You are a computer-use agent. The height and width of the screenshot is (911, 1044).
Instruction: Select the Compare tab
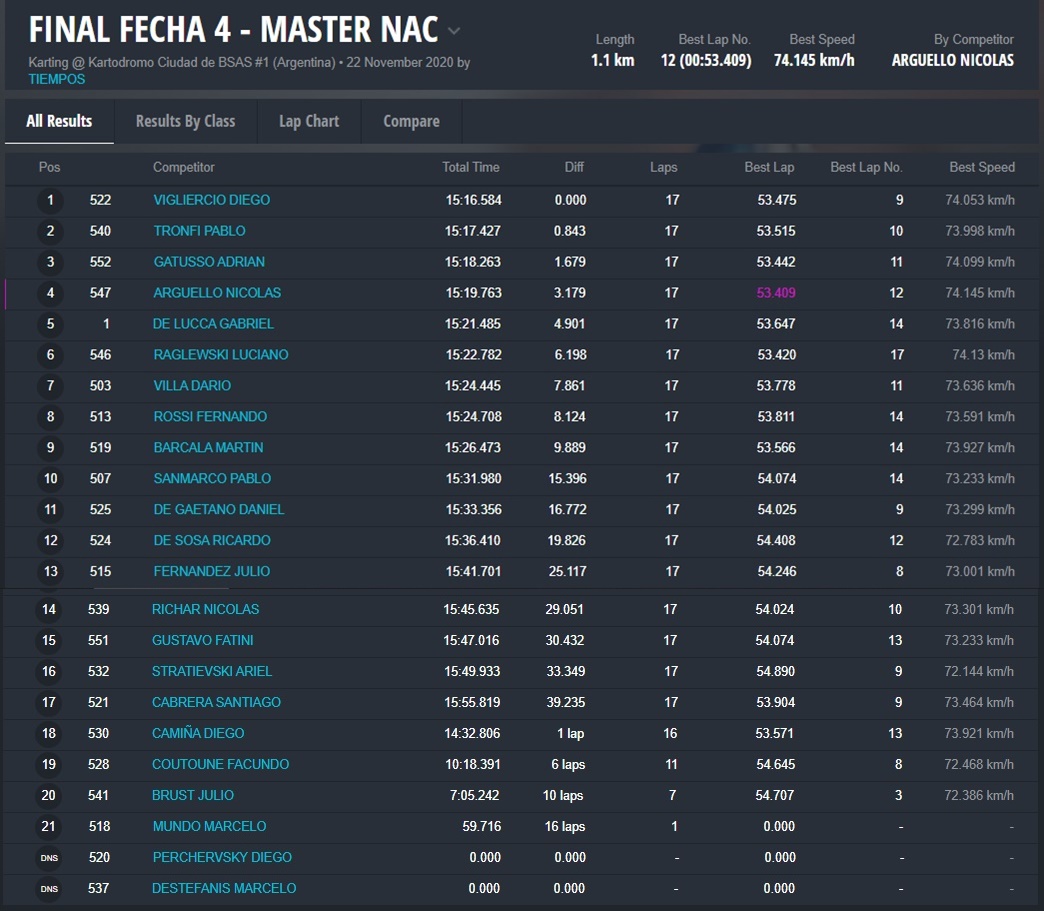tap(411, 121)
